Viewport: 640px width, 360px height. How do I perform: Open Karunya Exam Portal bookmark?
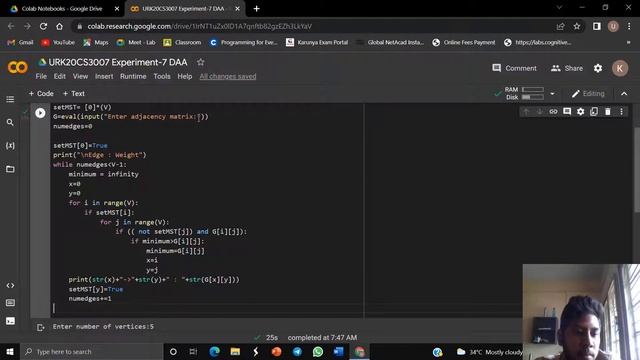317,42
